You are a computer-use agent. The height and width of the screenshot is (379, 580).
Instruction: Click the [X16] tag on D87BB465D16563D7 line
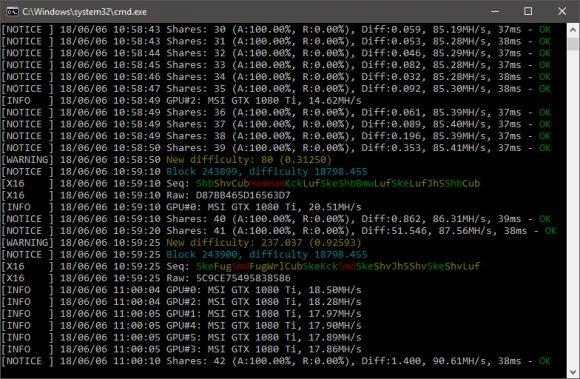27,195
